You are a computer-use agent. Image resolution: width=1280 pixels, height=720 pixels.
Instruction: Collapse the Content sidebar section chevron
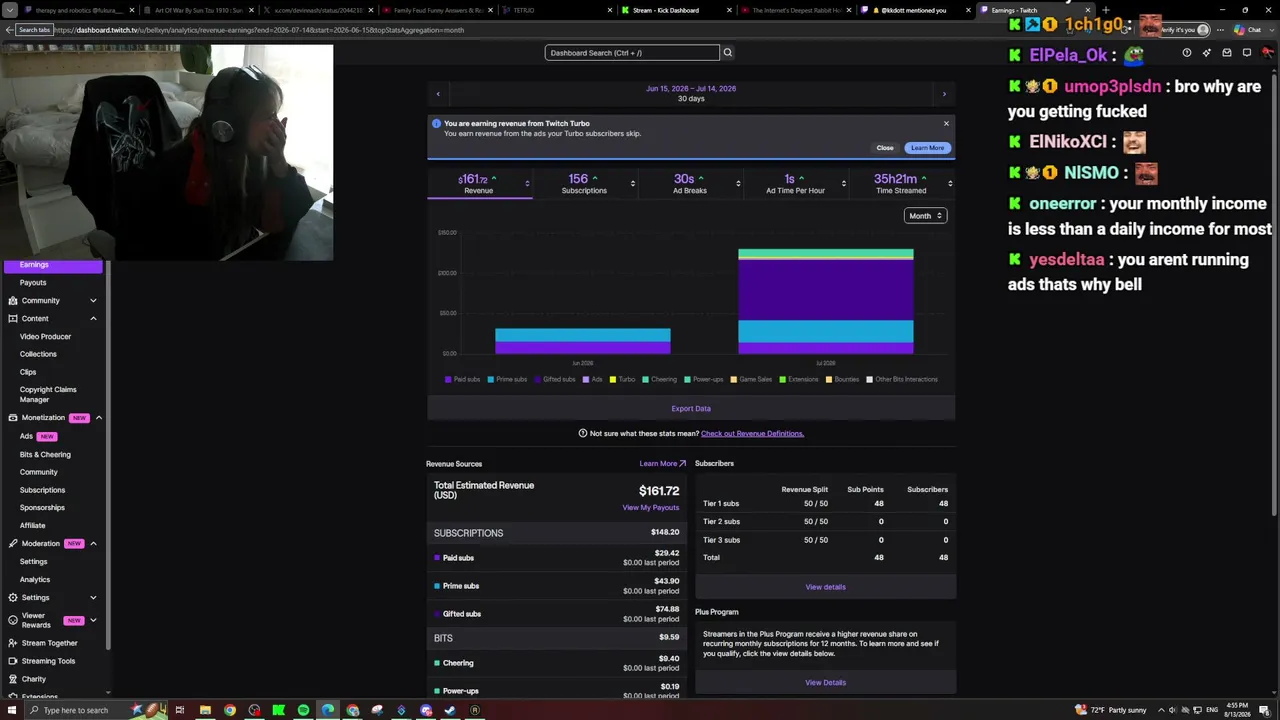click(x=93, y=318)
